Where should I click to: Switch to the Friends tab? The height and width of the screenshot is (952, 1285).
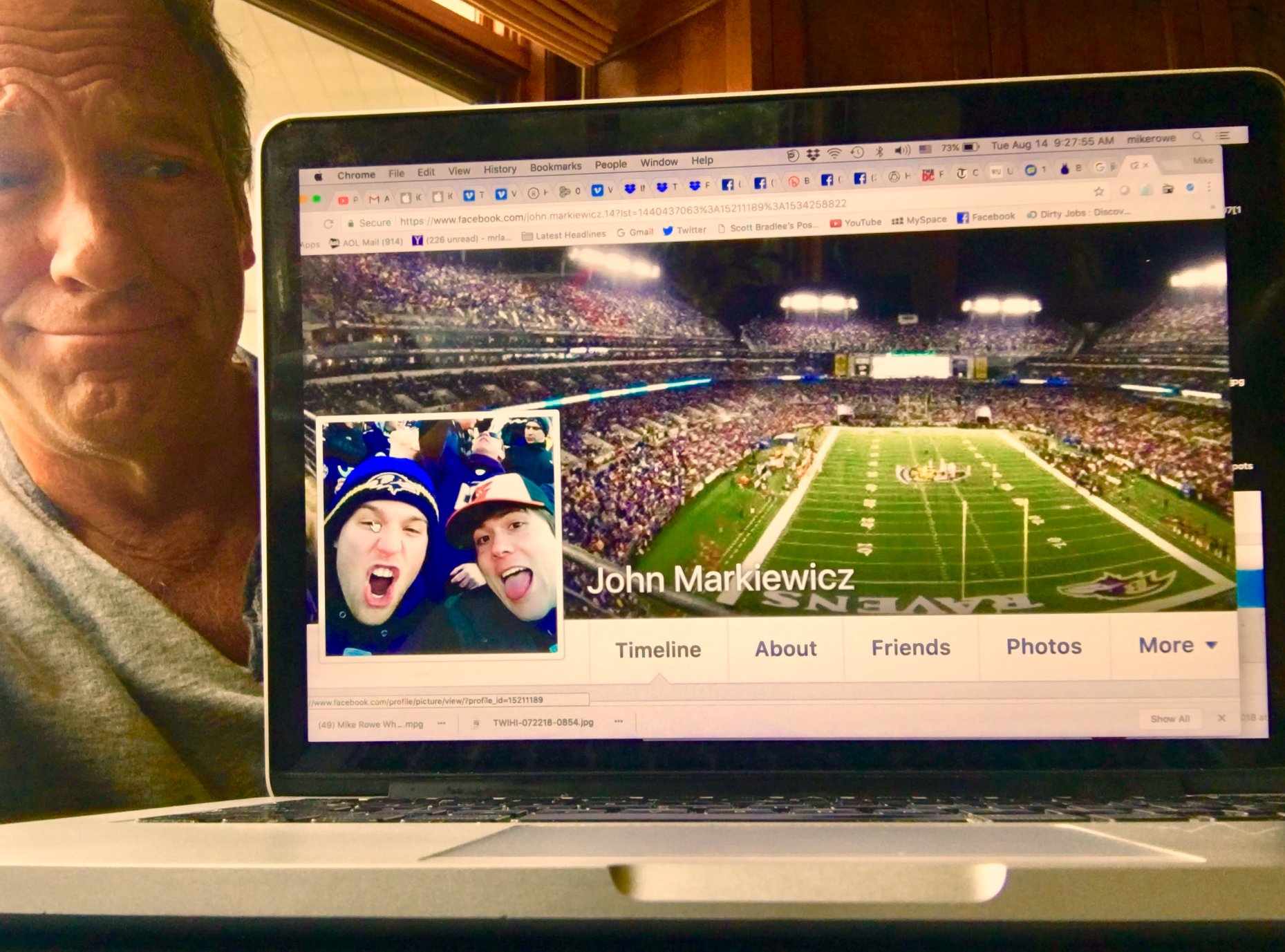point(910,648)
